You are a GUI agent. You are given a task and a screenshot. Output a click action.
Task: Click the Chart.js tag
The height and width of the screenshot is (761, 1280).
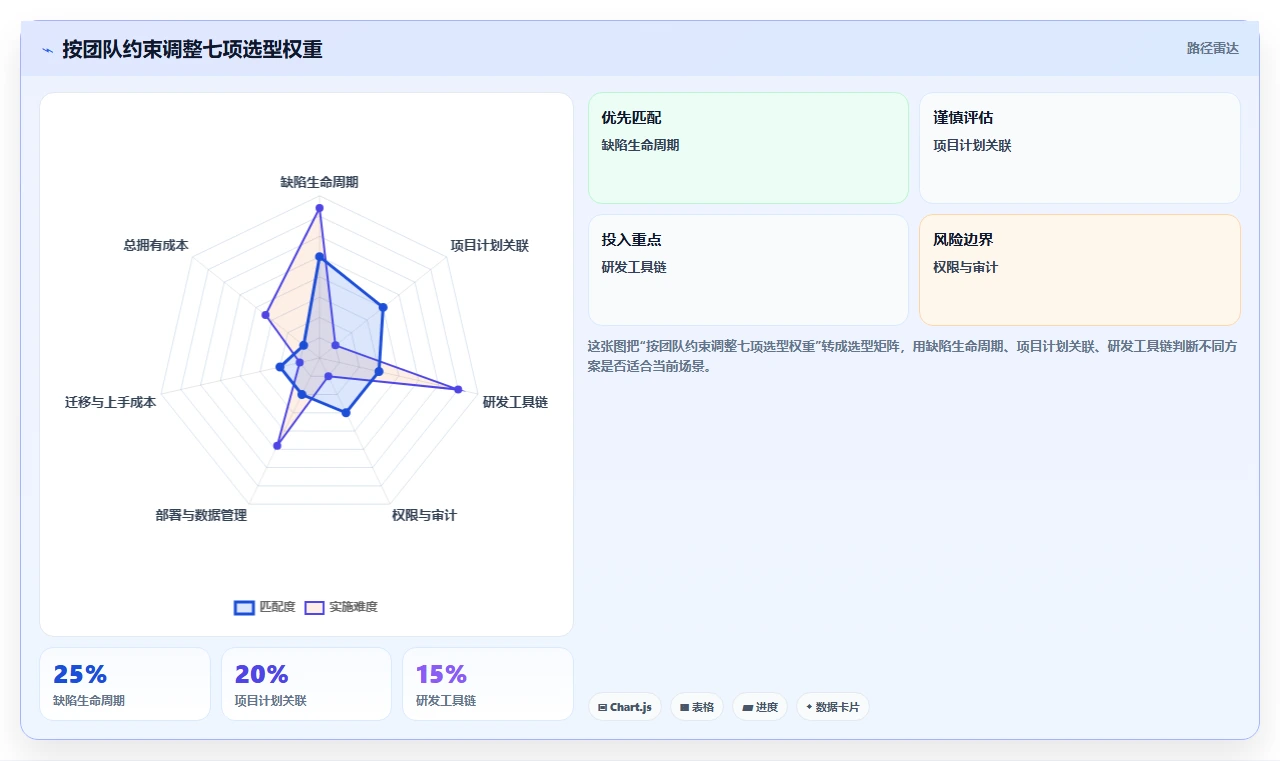(624, 707)
